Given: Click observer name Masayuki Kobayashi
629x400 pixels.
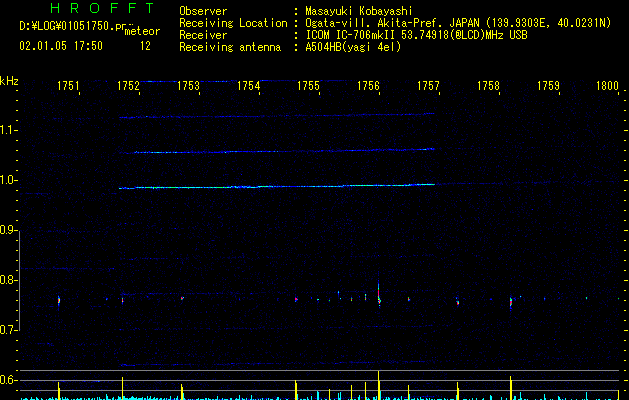Looking at the screenshot, I should click(x=359, y=11).
